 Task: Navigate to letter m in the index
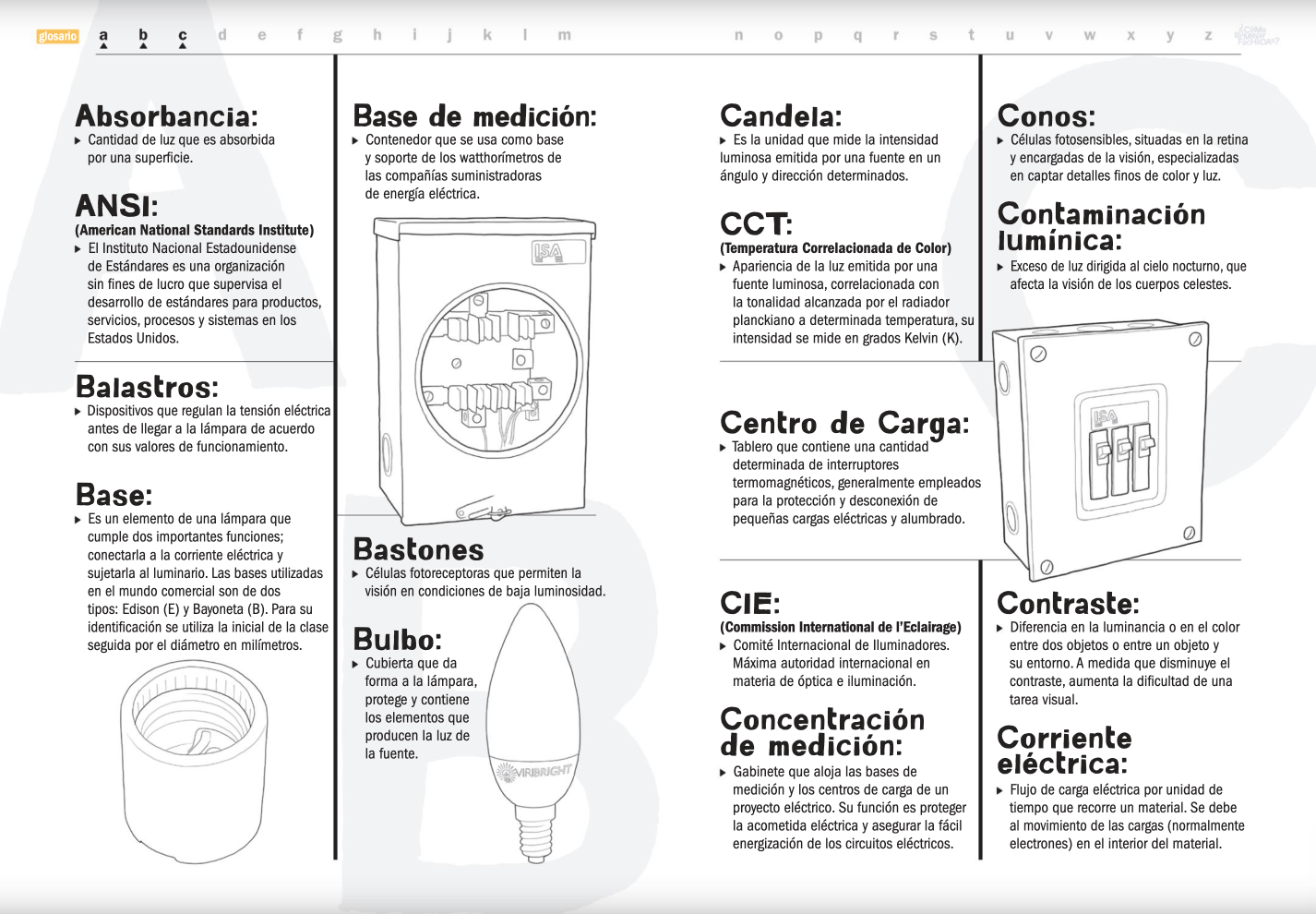click(x=564, y=35)
